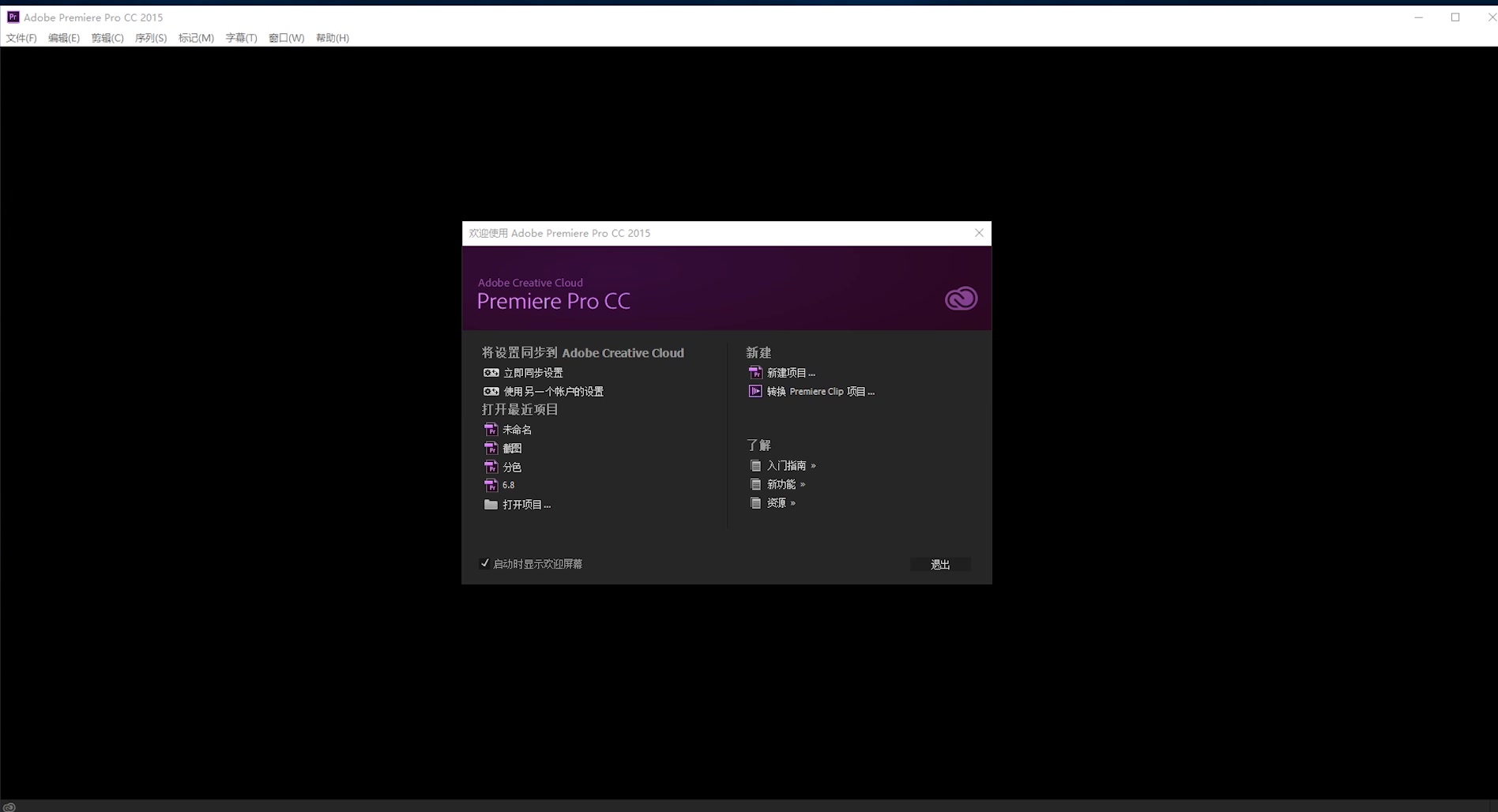
Task: Click the document icon beside 新功能
Action: (755, 484)
